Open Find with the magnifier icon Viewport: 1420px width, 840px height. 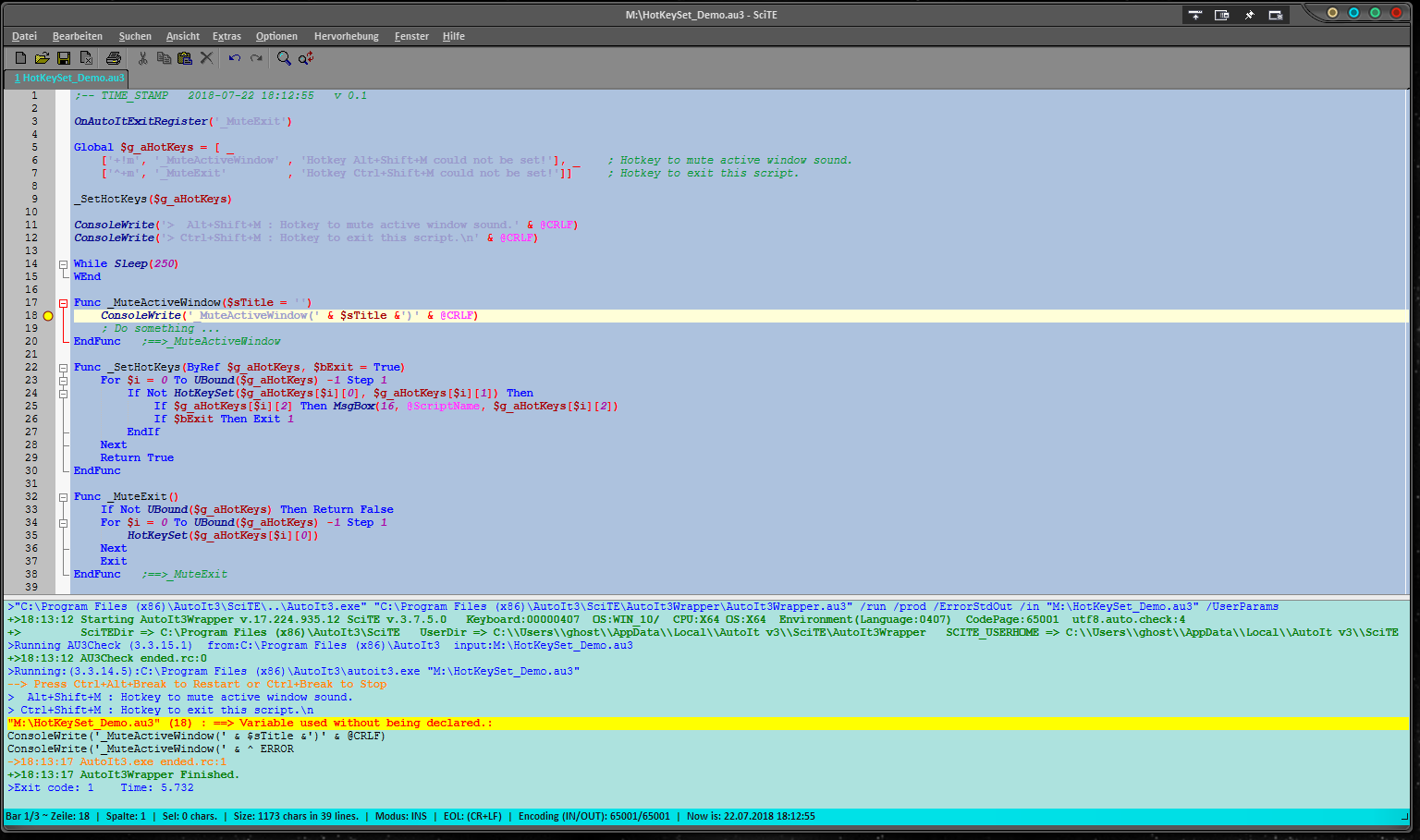(284, 58)
